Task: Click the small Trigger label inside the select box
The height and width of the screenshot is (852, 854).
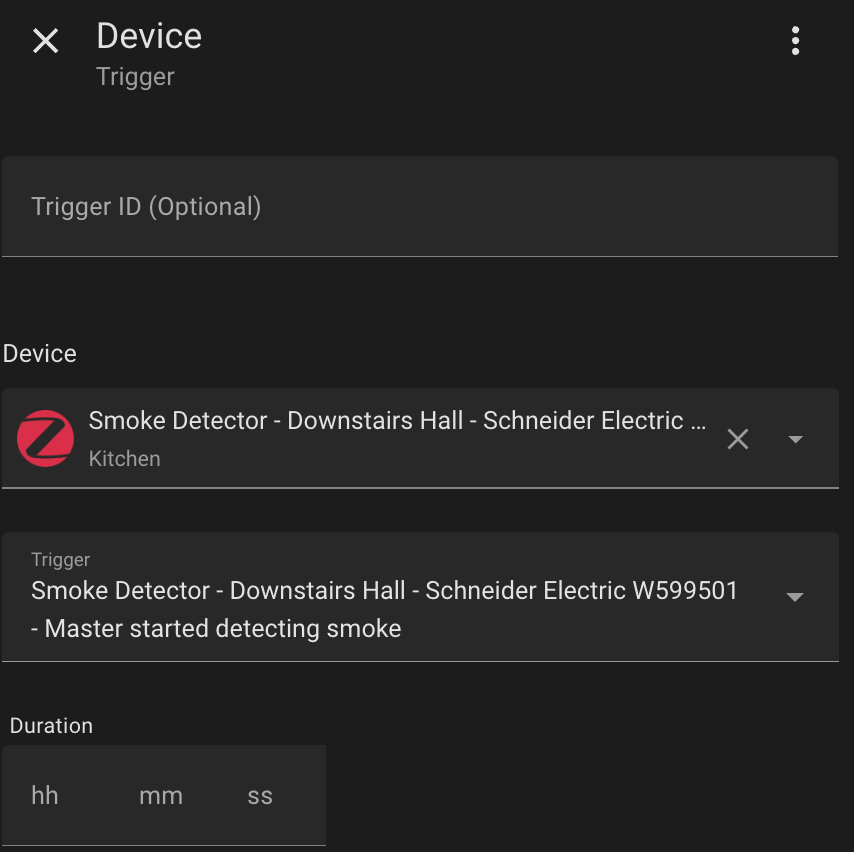Action: [x=60, y=560]
